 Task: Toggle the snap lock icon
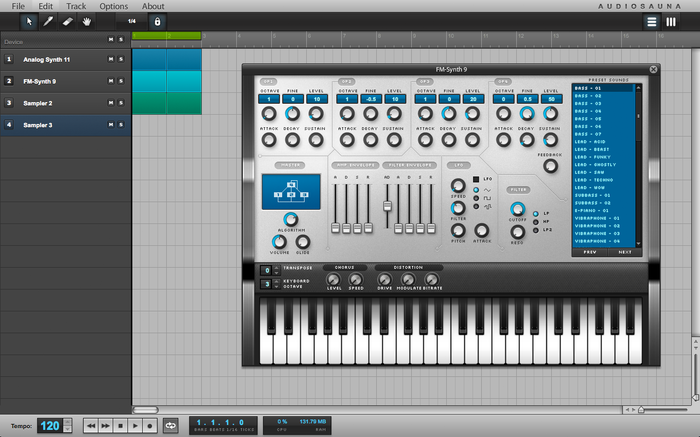[x=156, y=20]
